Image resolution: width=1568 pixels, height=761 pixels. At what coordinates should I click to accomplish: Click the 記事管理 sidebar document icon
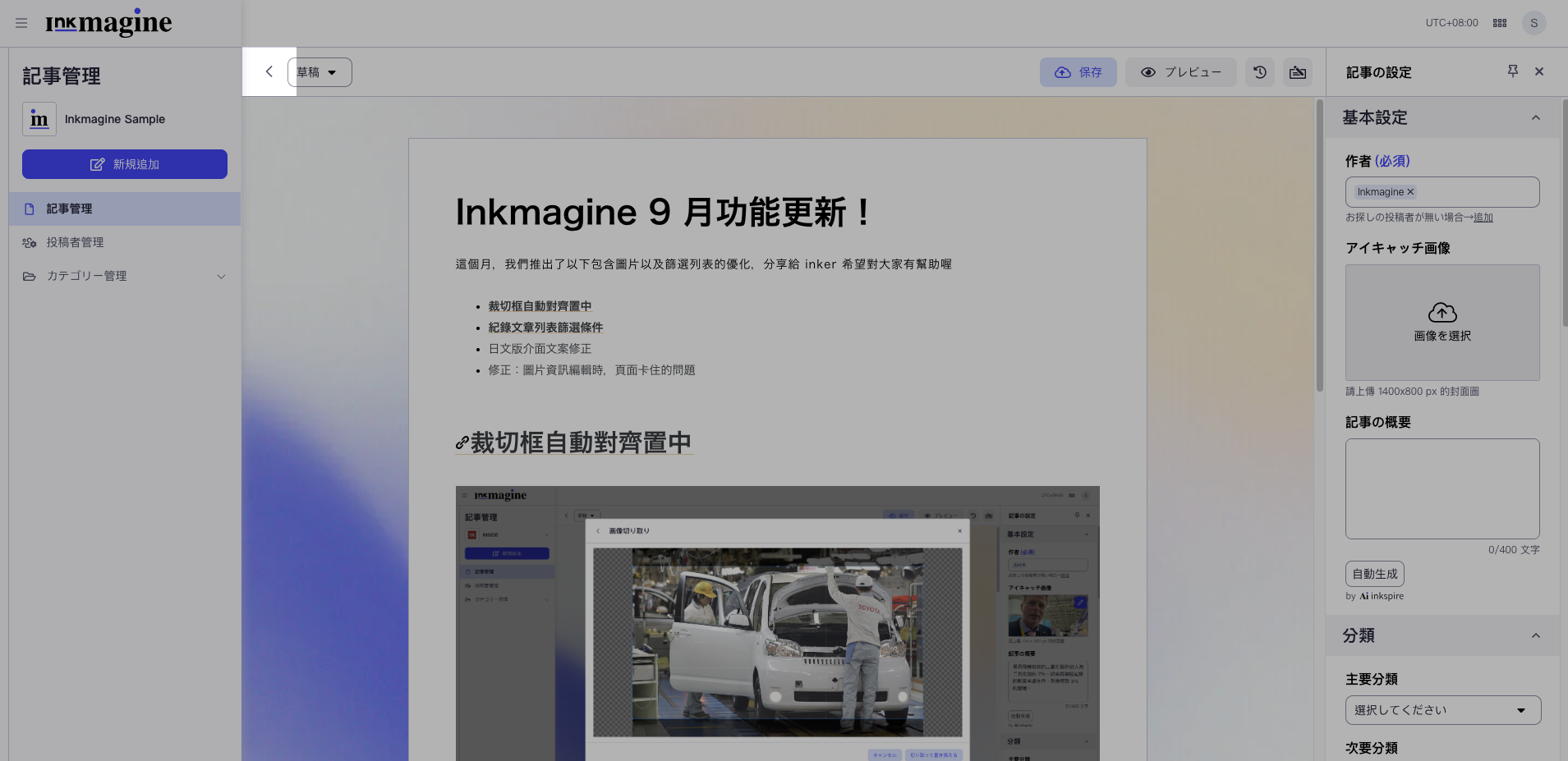click(x=30, y=209)
